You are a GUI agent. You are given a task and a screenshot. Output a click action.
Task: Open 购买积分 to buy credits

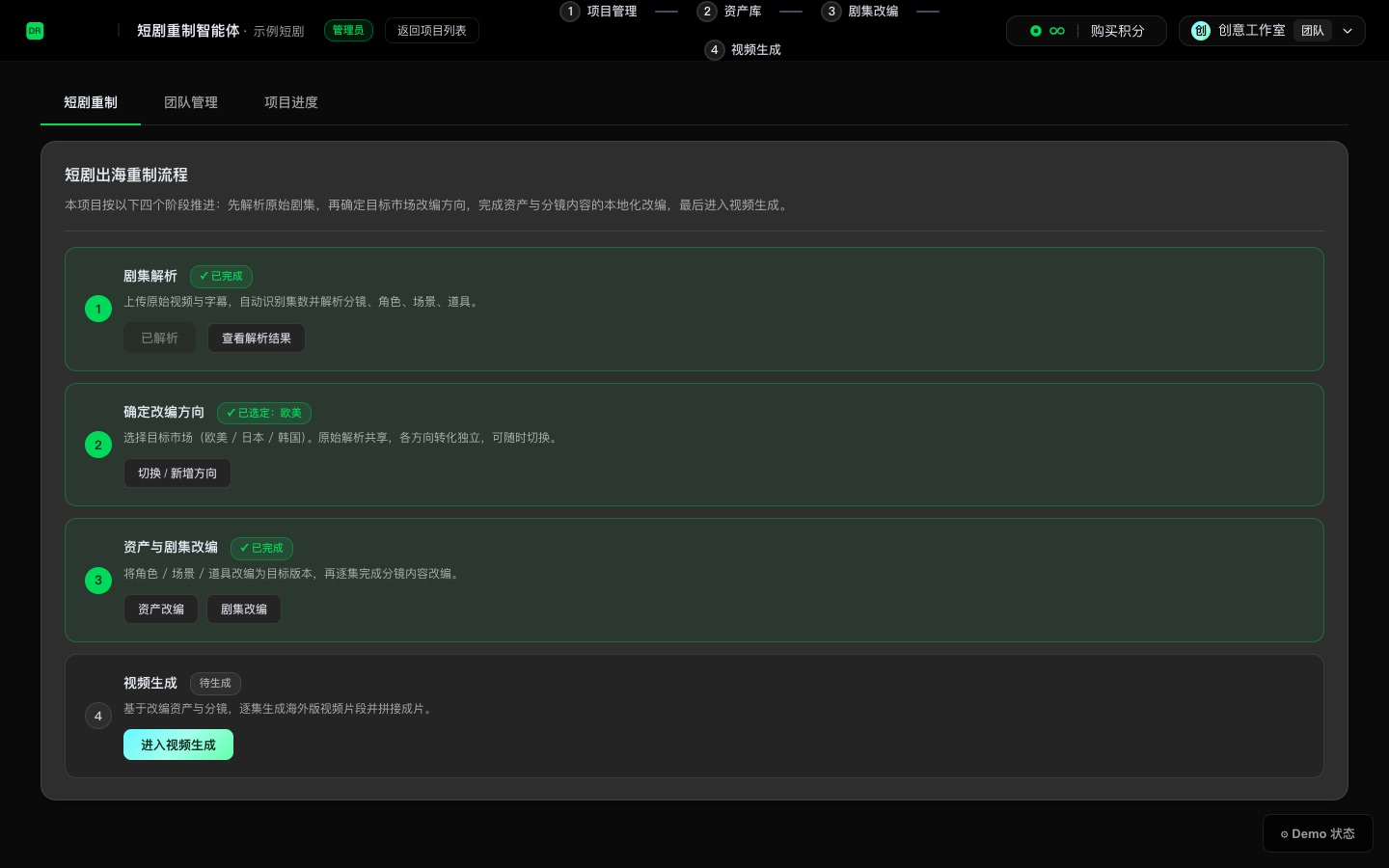[x=1117, y=31]
